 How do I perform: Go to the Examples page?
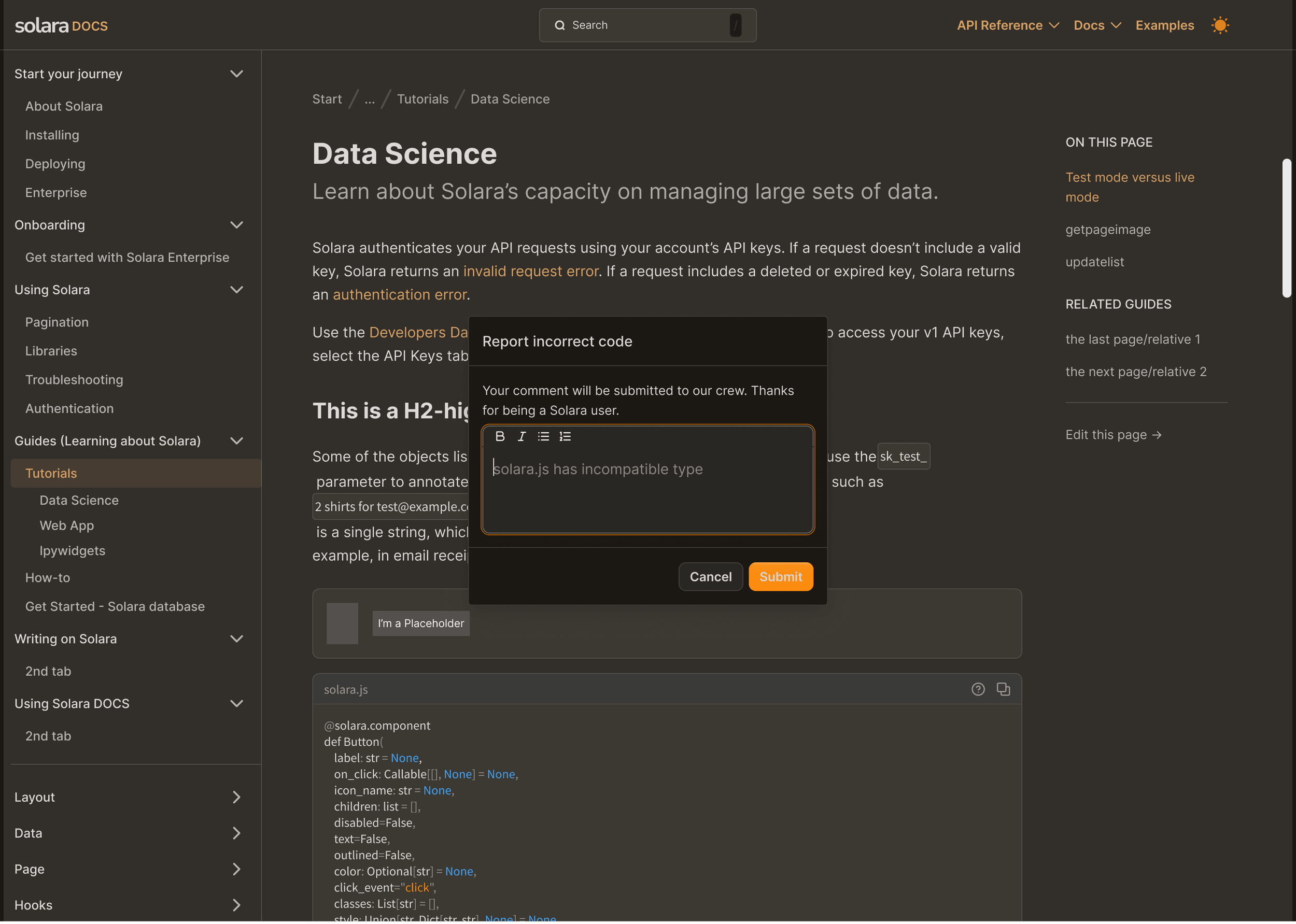pyautogui.click(x=1164, y=25)
